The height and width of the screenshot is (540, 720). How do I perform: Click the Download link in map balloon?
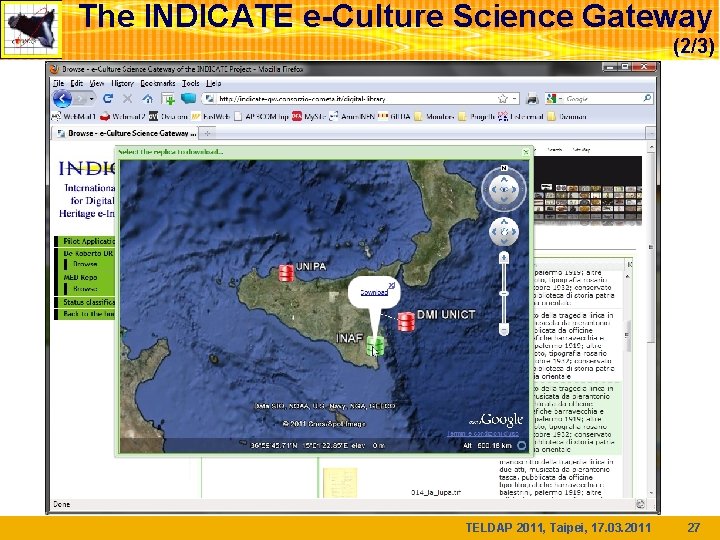374,292
